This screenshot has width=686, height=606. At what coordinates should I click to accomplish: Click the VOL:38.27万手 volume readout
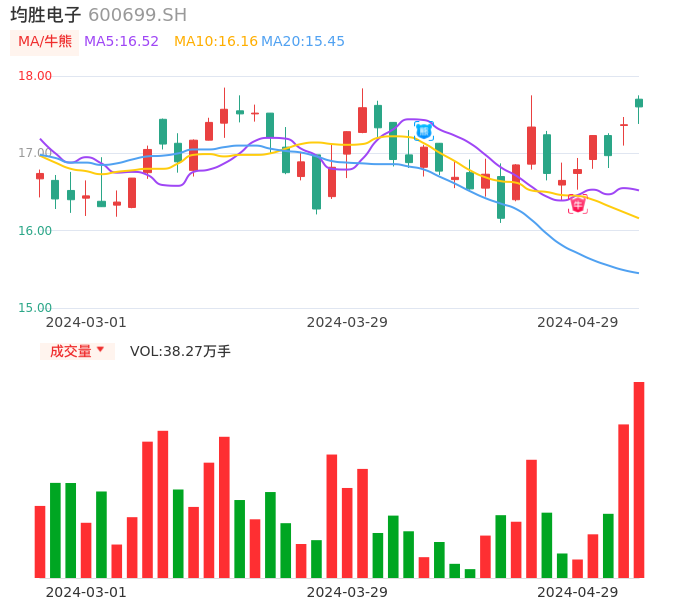[180, 351]
